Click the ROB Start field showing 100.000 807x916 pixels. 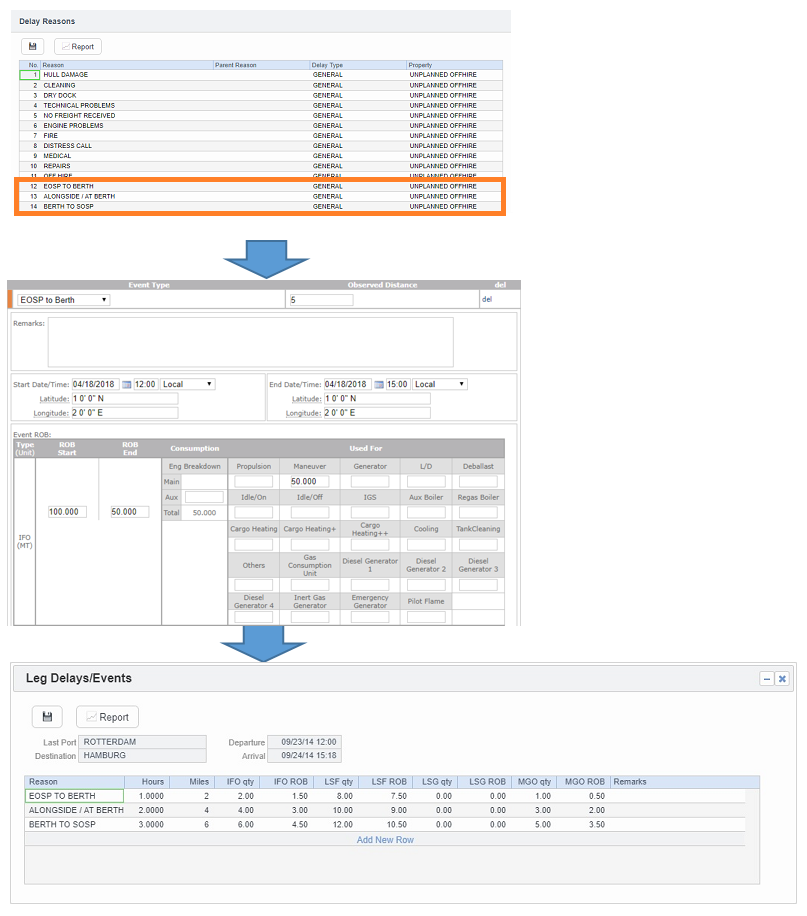[67, 512]
